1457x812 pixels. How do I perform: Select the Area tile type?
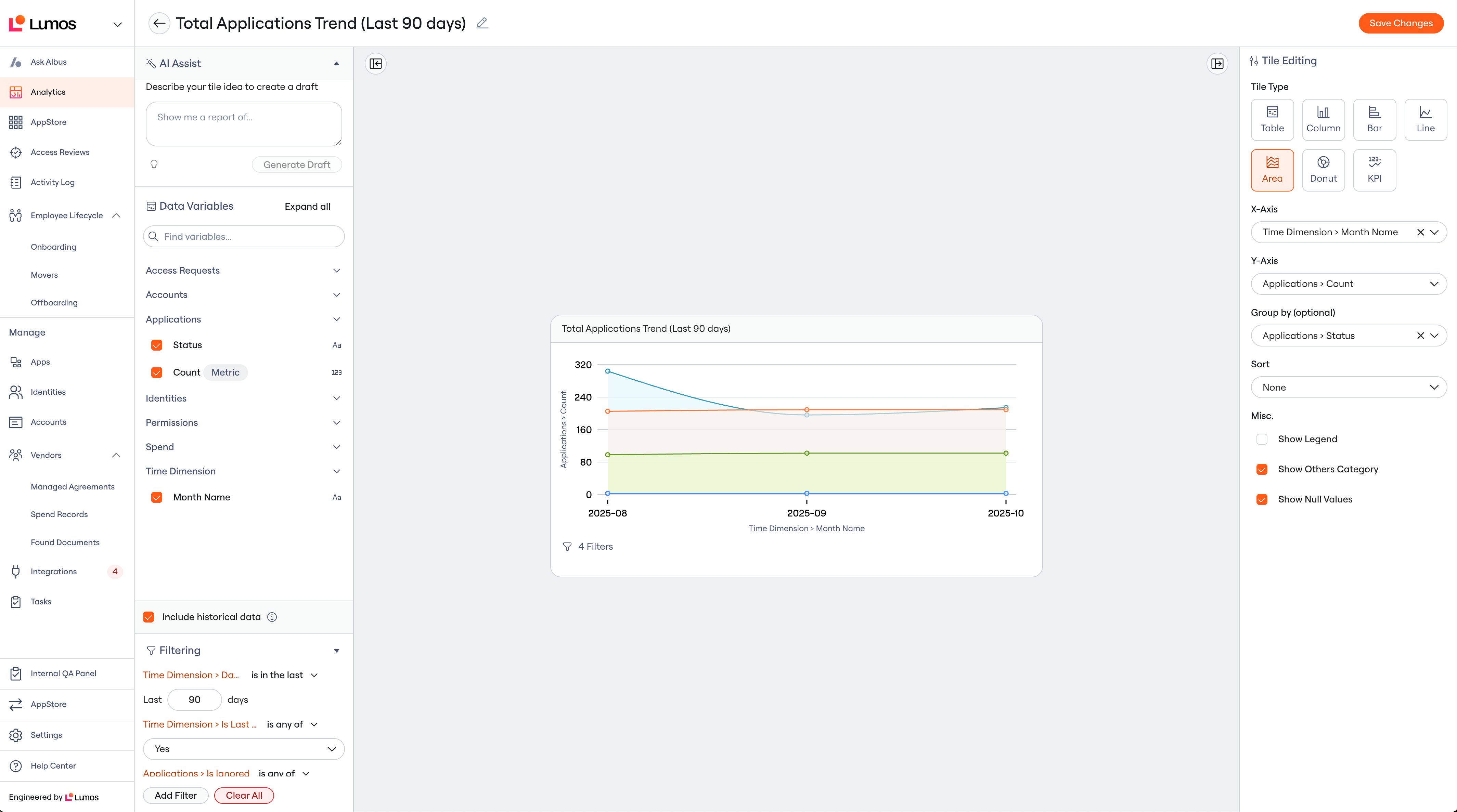pos(1272,170)
